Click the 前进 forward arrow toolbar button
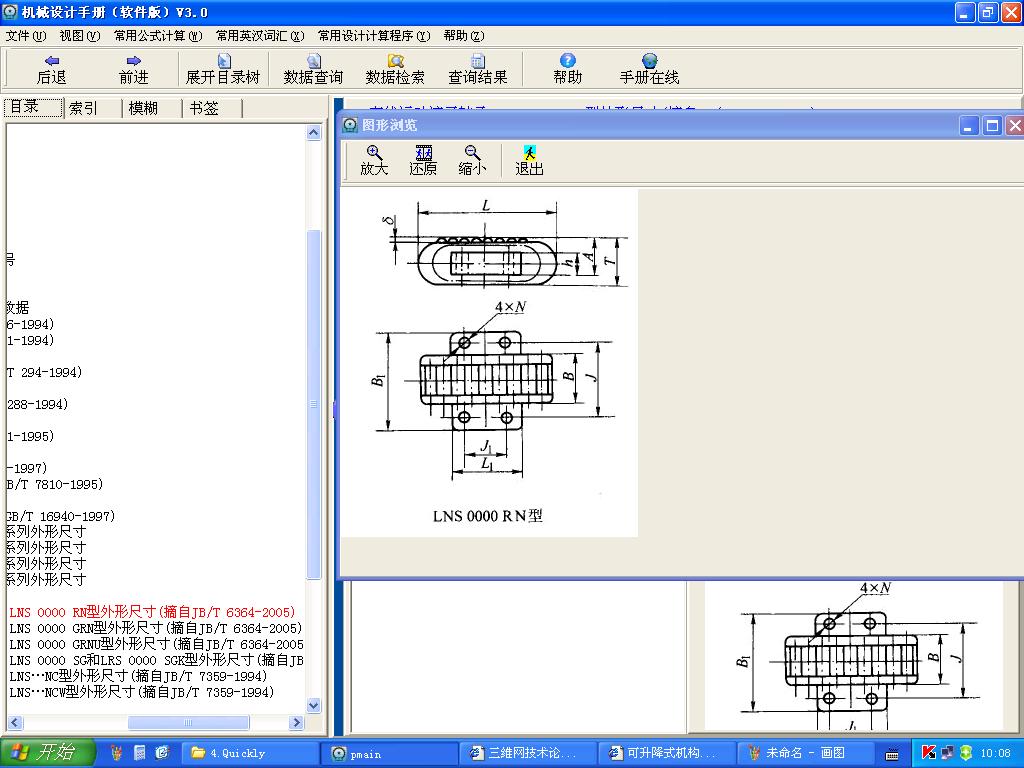The height and width of the screenshot is (768, 1024). point(134,69)
